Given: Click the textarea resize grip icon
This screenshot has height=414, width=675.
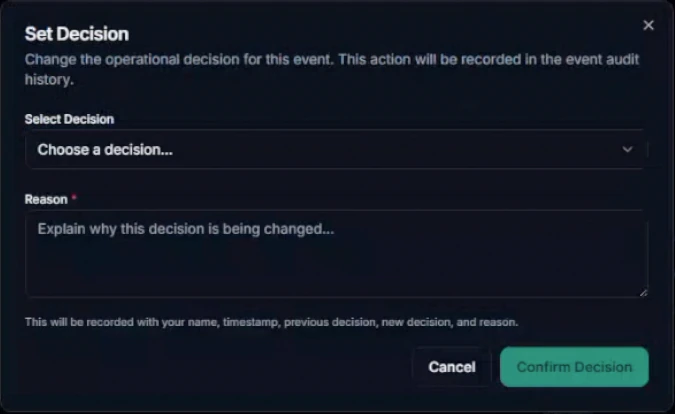Looking at the screenshot, I should (x=643, y=293).
